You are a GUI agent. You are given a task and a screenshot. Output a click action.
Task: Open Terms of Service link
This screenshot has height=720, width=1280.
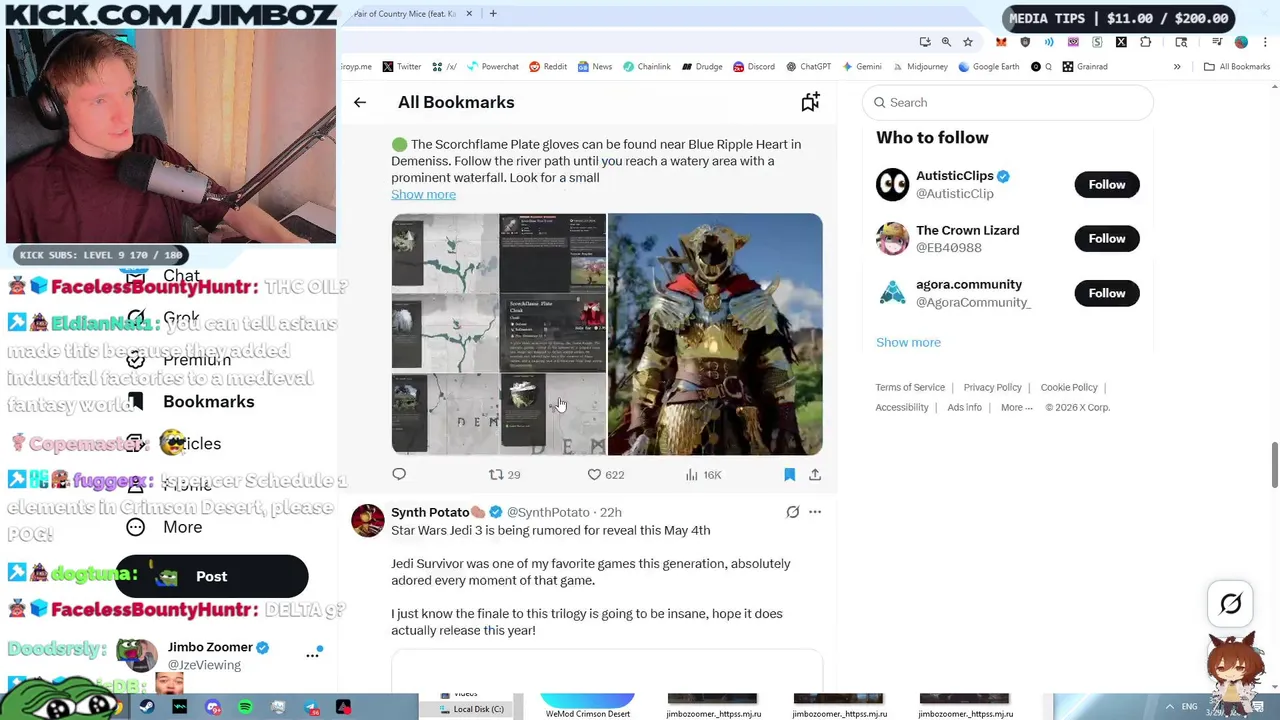pyautogui.click(x=910, y=387)
